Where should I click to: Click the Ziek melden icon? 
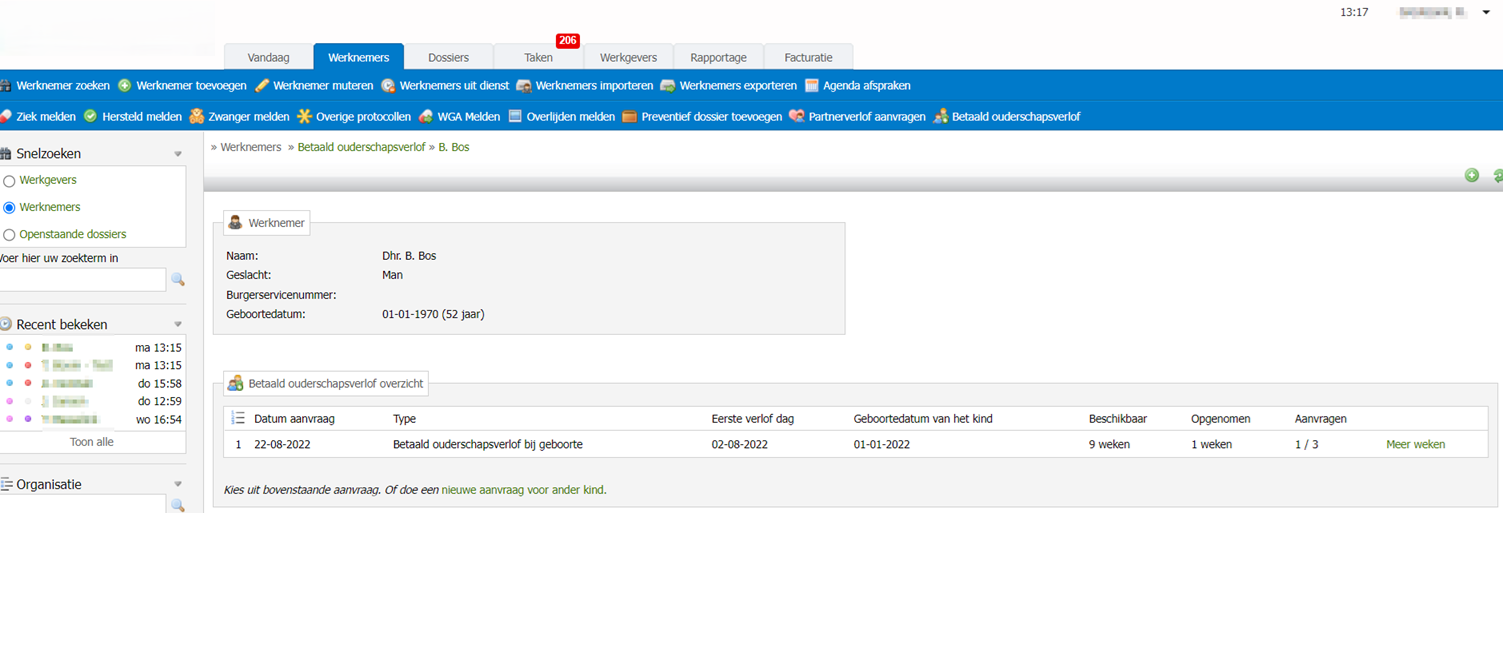click(6, 117)
